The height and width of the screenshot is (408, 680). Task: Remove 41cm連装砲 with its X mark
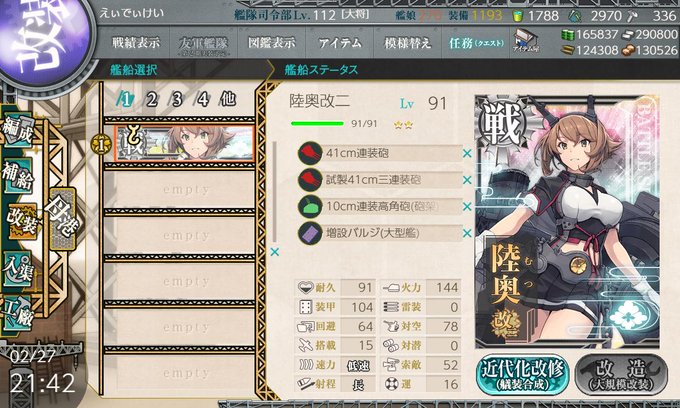coord(467,153)
